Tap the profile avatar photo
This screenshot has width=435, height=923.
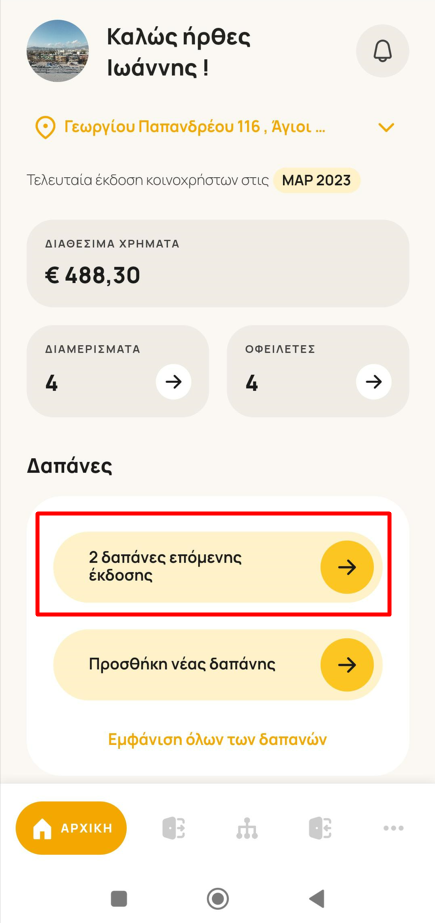[58, 51]
